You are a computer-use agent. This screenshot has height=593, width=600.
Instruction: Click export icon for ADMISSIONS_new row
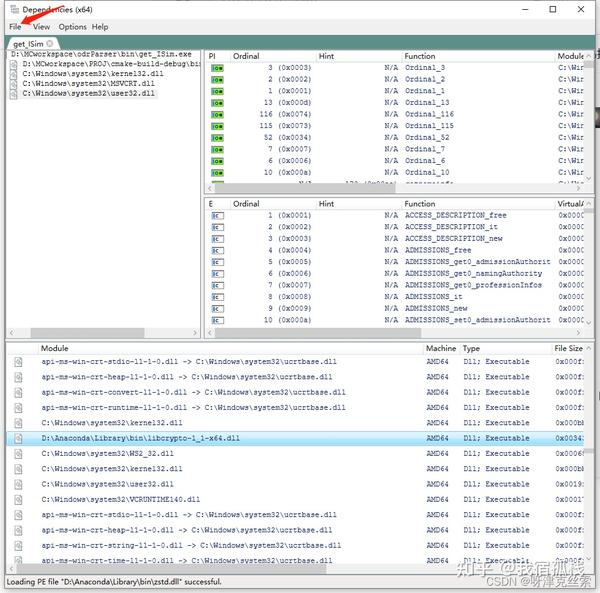pos(217,309)
